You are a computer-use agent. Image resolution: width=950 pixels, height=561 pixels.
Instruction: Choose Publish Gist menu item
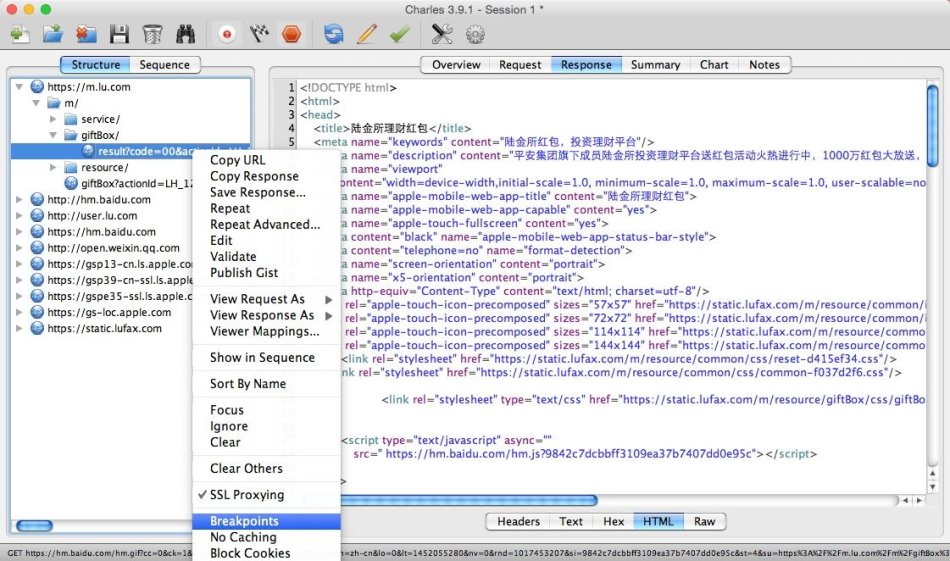point(244,273)
